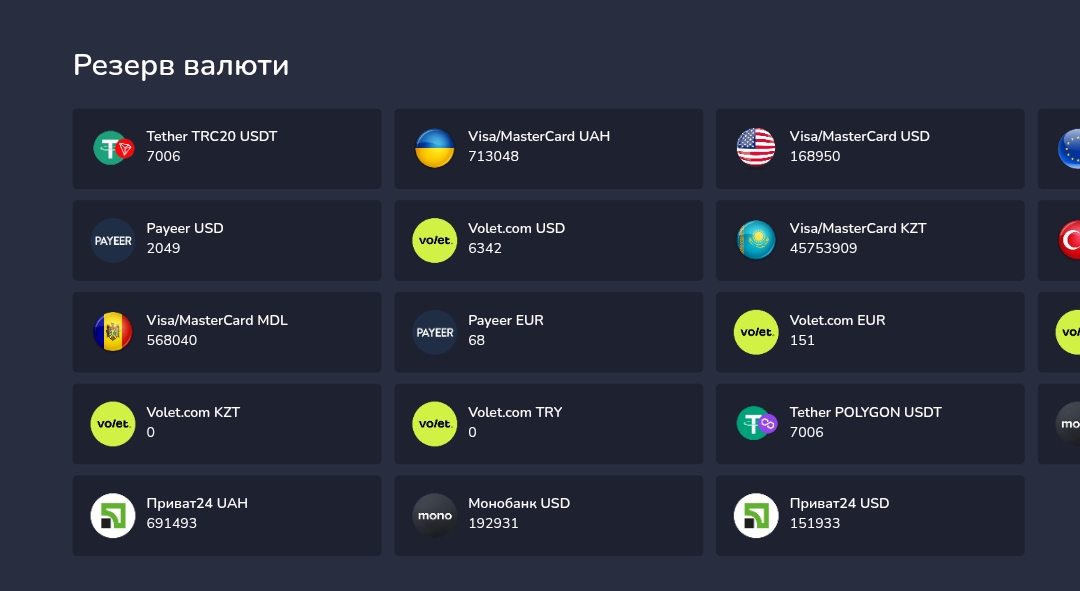
Task: Click the Tether POLYGON USDT icon
Action: click(756, 424)
